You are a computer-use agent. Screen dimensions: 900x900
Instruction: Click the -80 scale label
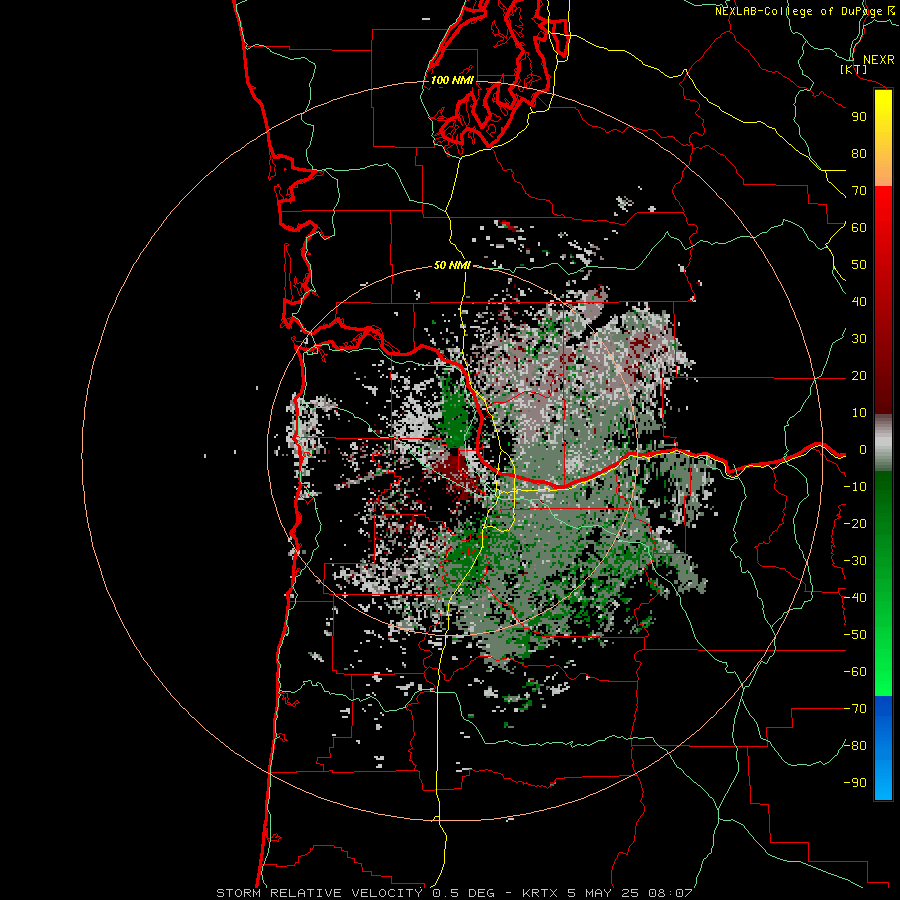pos(855,746)
